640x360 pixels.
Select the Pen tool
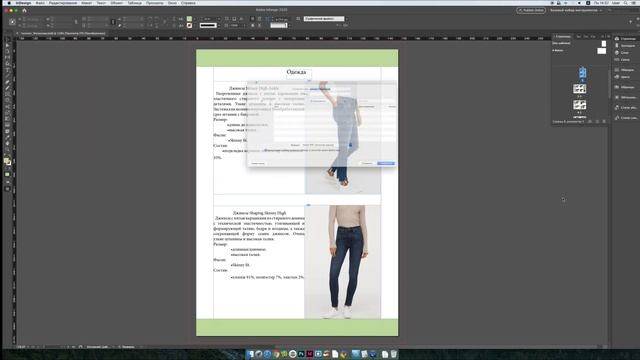(x=7, y=82)
